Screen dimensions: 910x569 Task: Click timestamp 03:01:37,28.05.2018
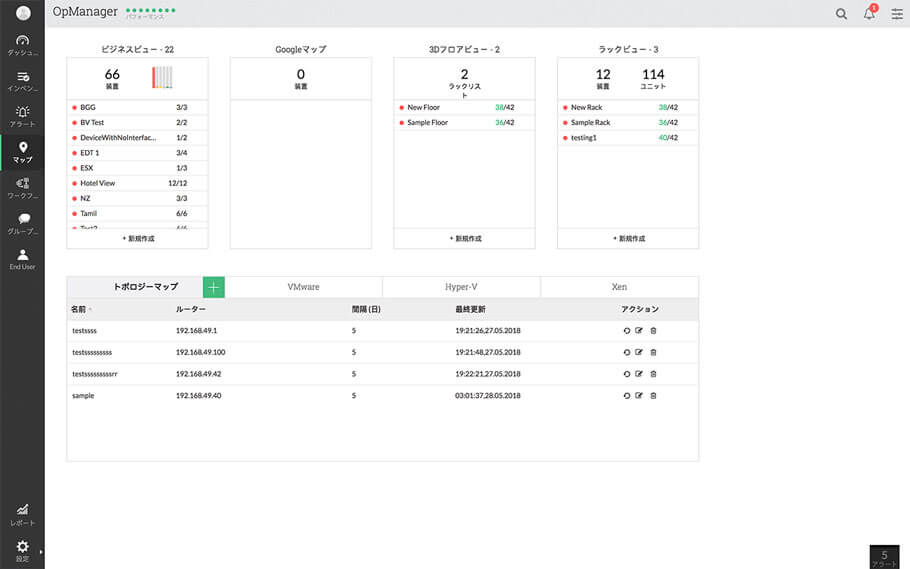[488, 396]
